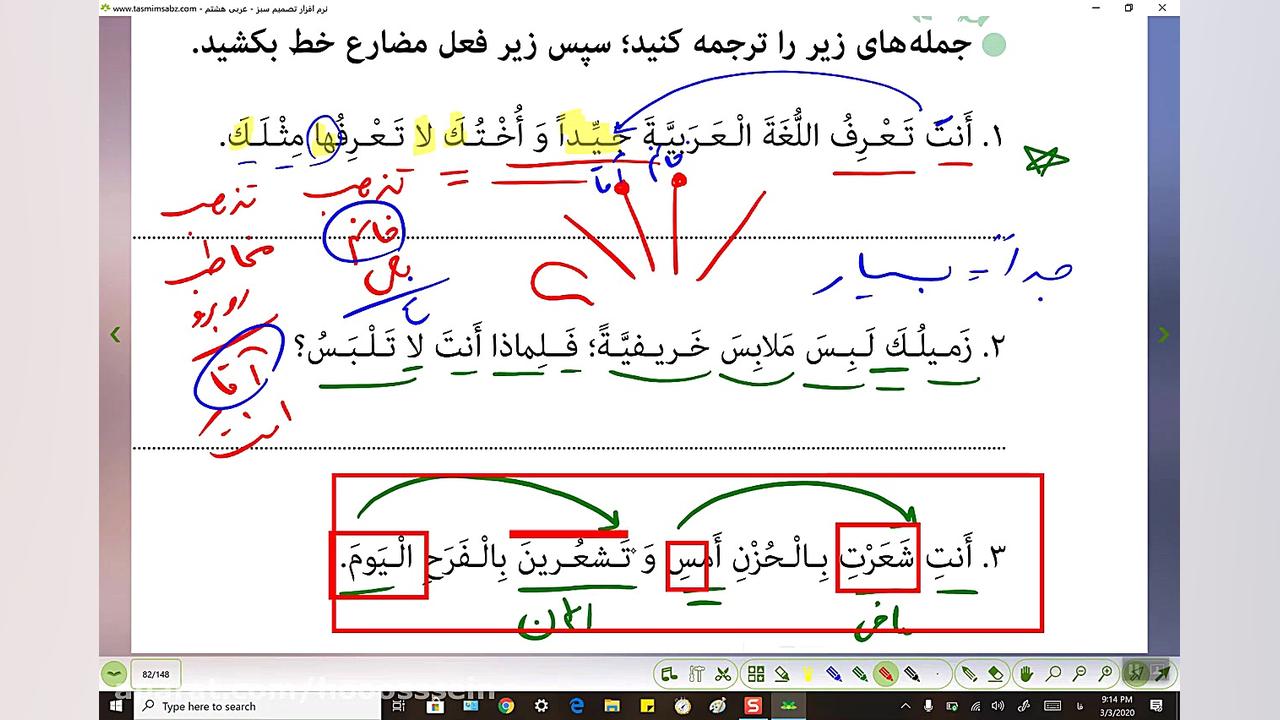
Task: Select the yellow highlighter tool
Action: pos(809,673)
